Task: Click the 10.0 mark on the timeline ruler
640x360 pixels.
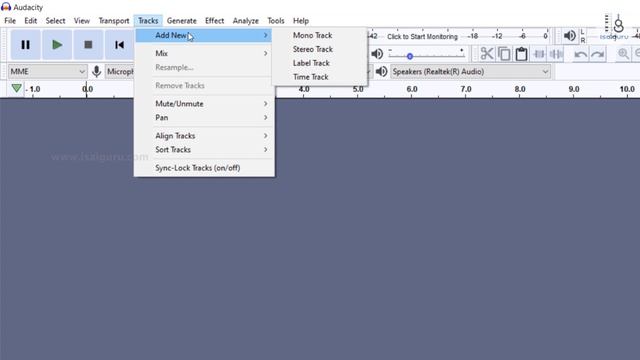Action: coord(627,89)
